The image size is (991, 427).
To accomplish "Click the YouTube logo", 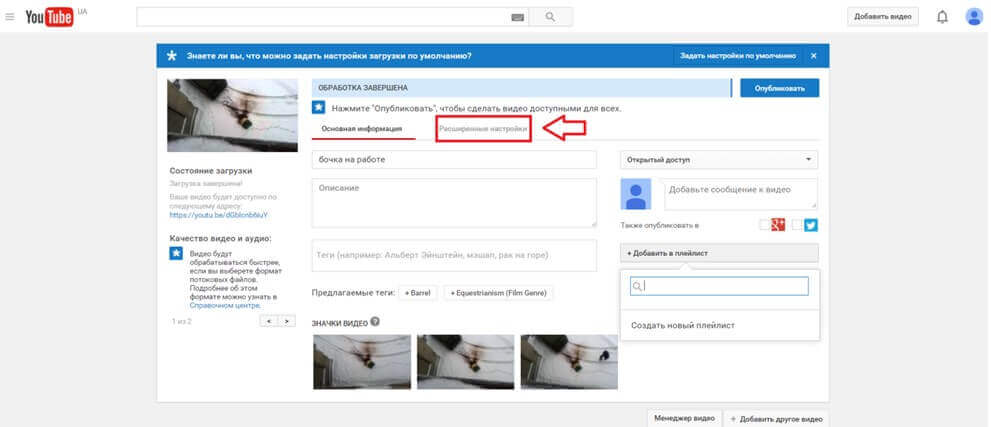I will (x=49, y=17).
